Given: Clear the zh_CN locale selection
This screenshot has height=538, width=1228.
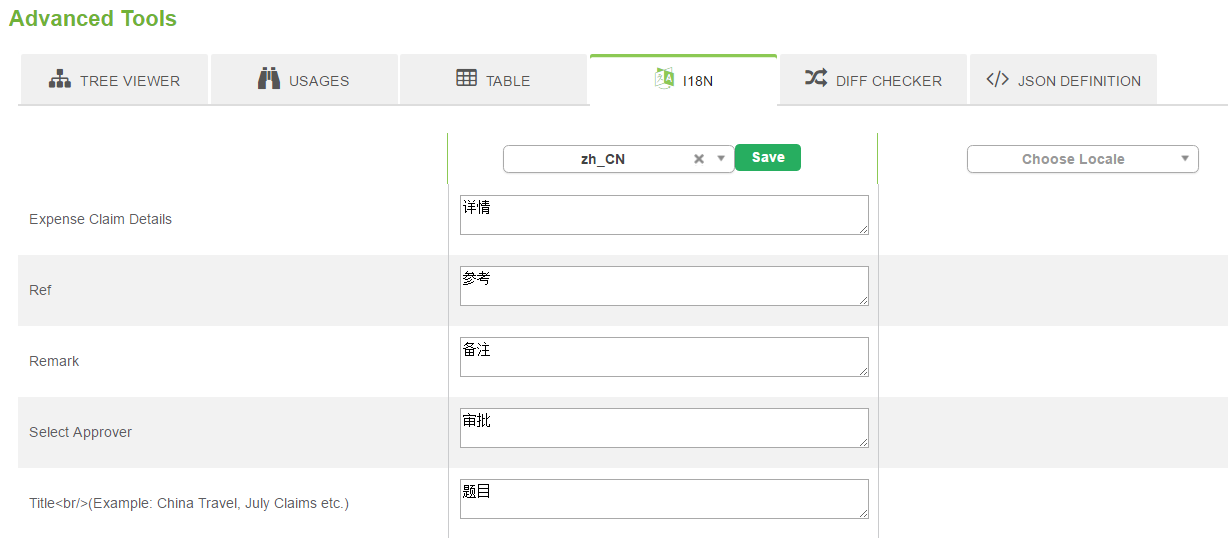Looking at the screenshot, I should pos(699,159).
